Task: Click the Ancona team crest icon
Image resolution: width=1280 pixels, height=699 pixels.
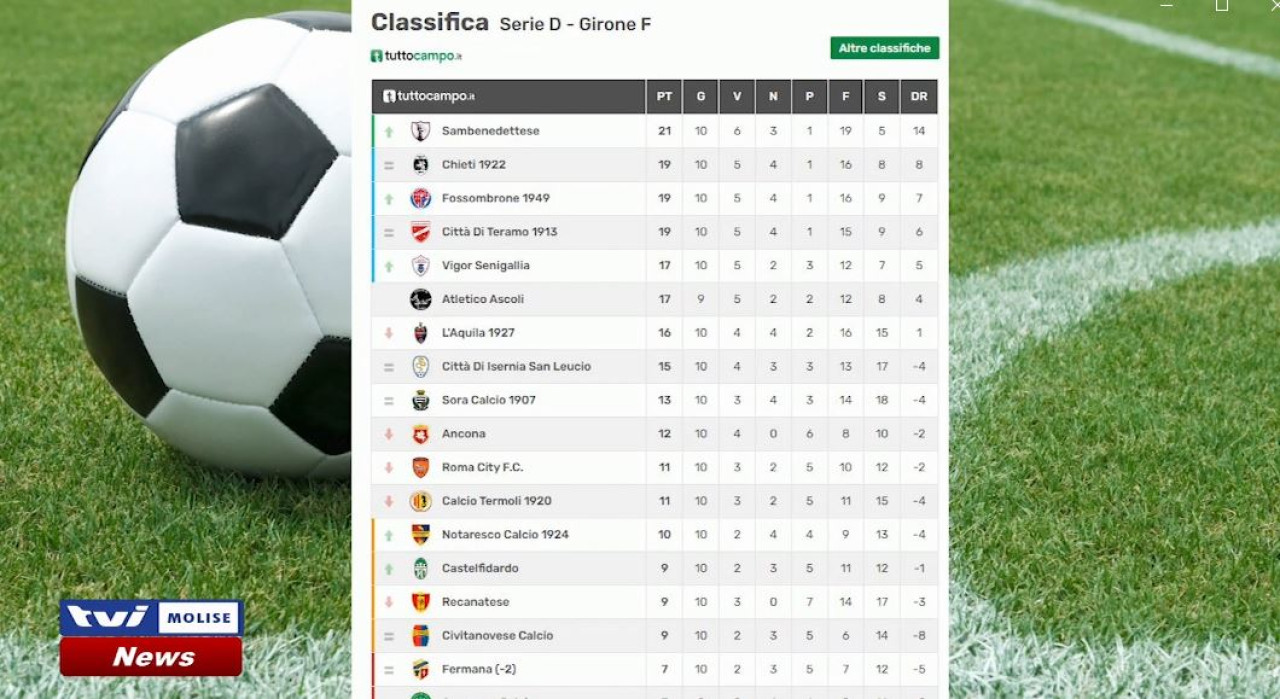Action: (421, 434)
